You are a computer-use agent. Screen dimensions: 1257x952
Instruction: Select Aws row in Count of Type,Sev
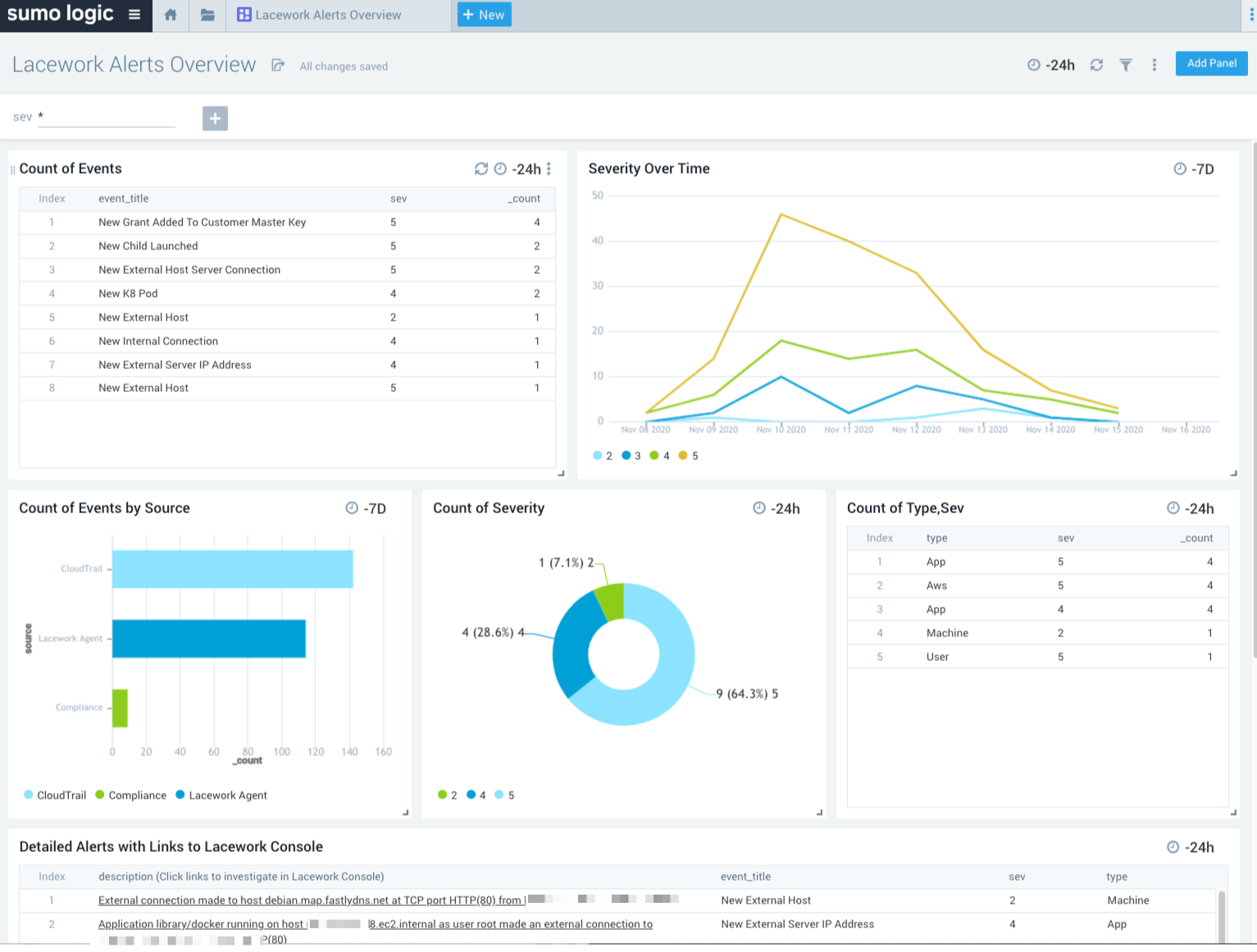pyautogui.click(x=1037, y=585)
